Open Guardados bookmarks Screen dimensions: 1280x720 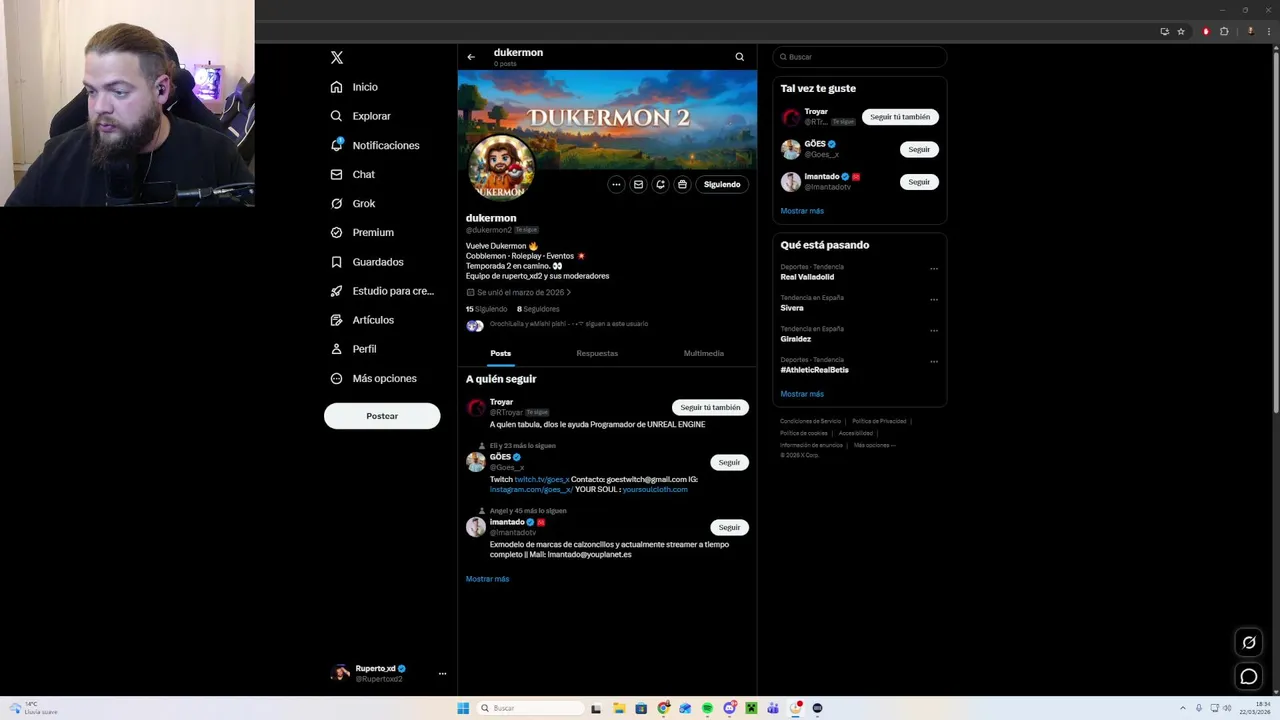367,262
